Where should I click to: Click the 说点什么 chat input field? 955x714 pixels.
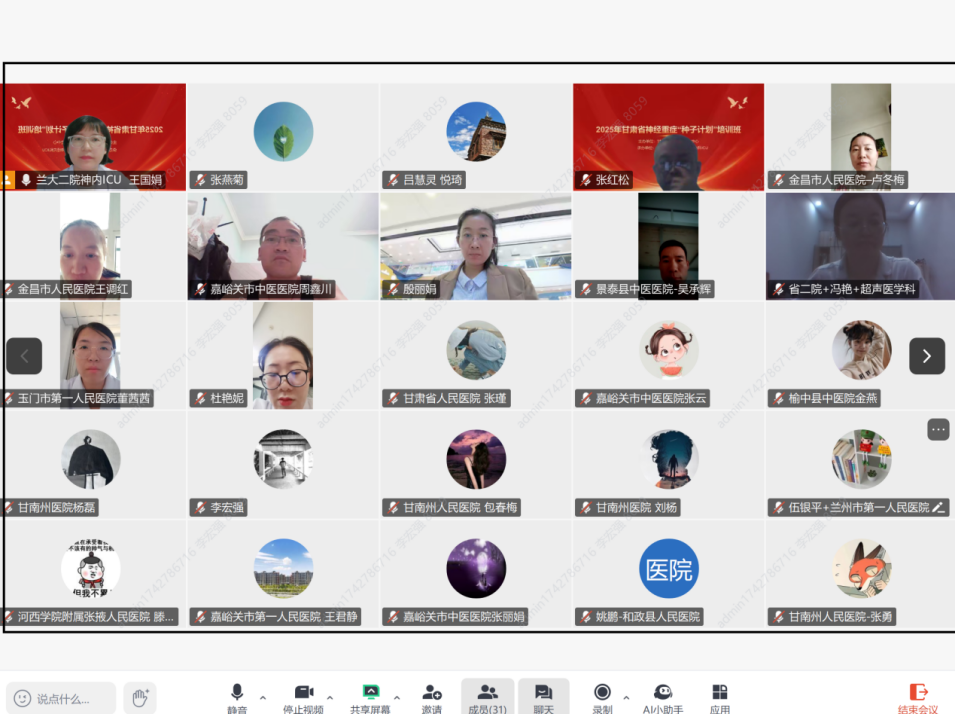(62, 698)
